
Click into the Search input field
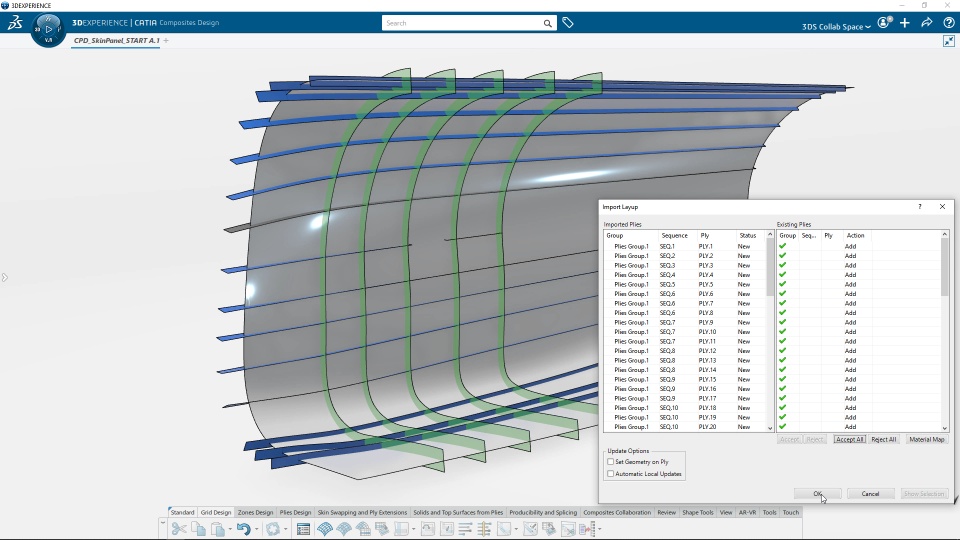pos(462,23)
